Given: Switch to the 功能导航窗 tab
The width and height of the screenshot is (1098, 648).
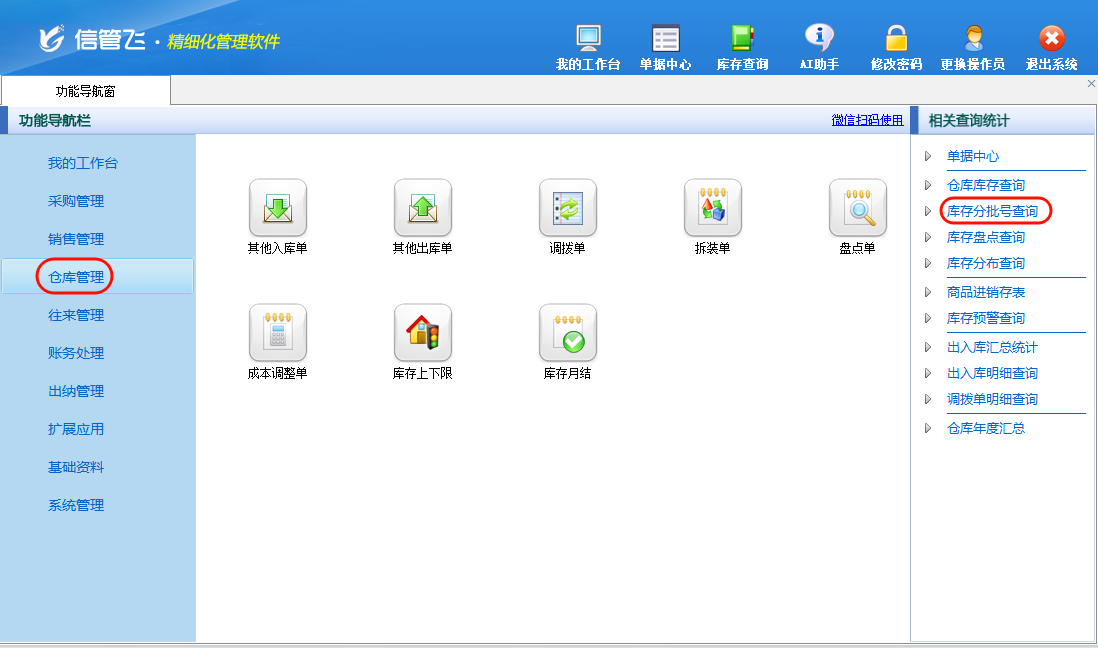Looking at the screenshot, I should (x=85, y=91).
